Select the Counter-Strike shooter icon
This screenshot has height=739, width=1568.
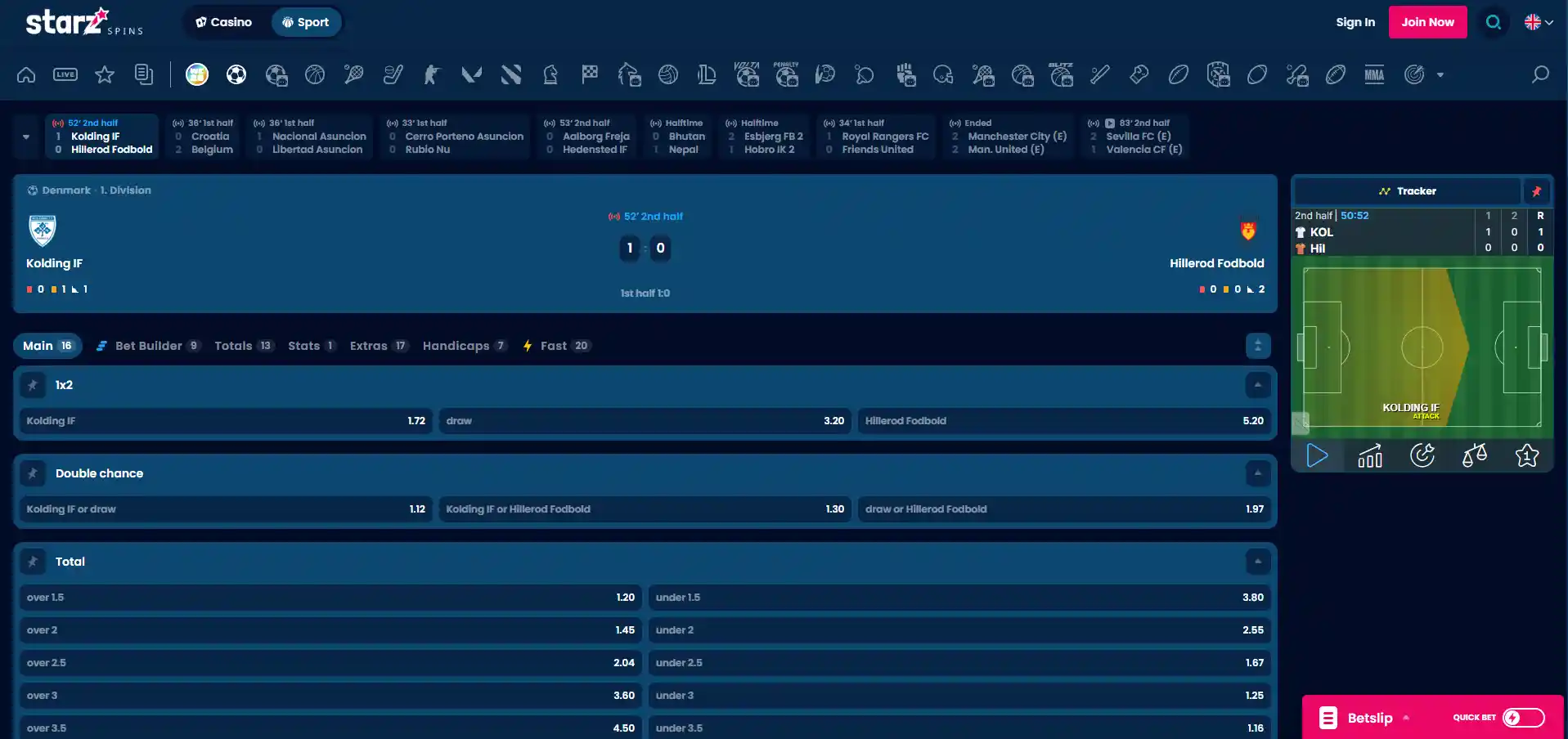coord(432,75)
